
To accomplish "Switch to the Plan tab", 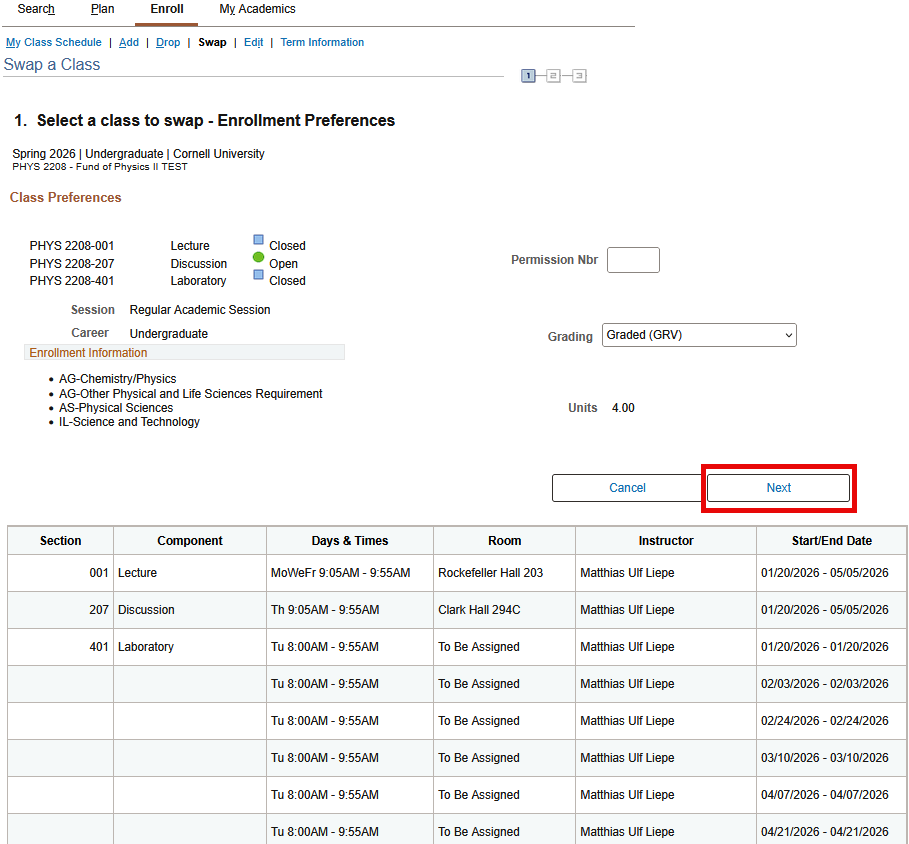I will [x=102, y=9].
